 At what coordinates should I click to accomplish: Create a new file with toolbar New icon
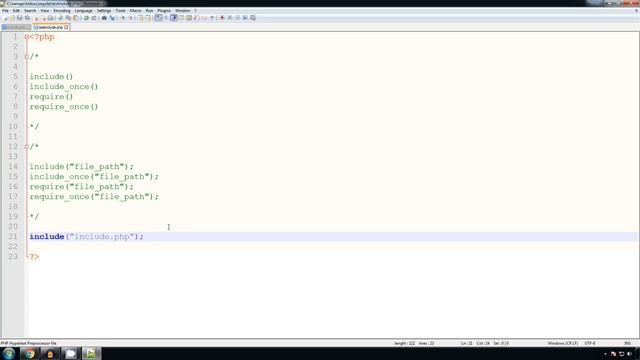pos(5,18)
